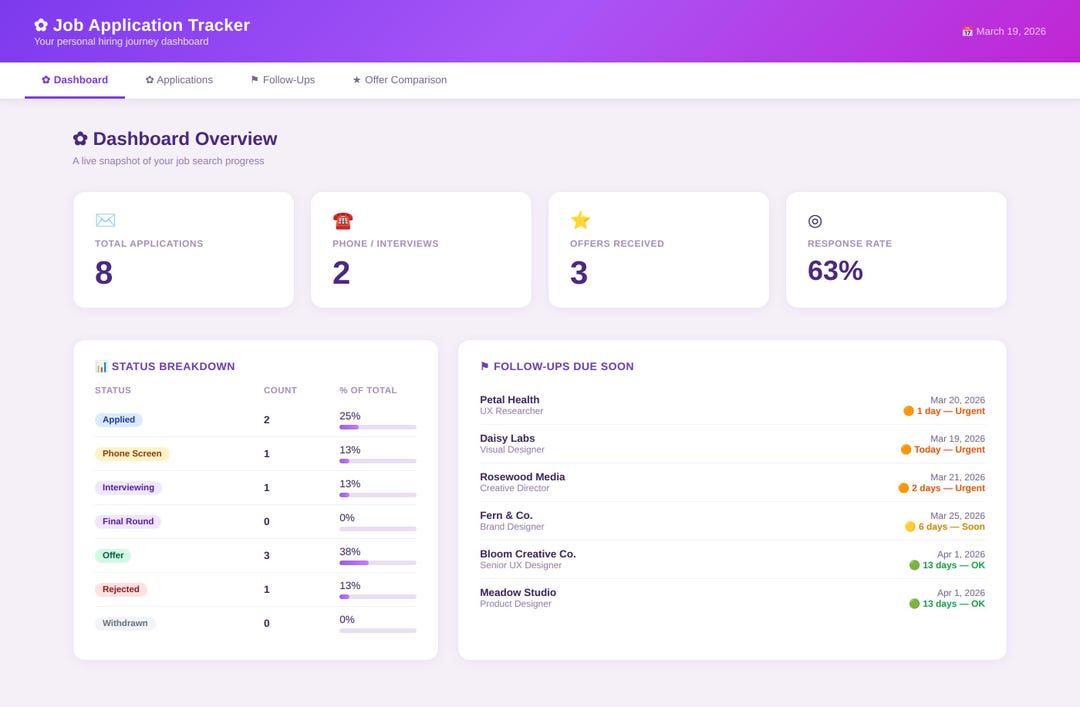1080x707 pixels.
Task: Open the Bloom Creative Co. follow-up entry
Action: 732,560
